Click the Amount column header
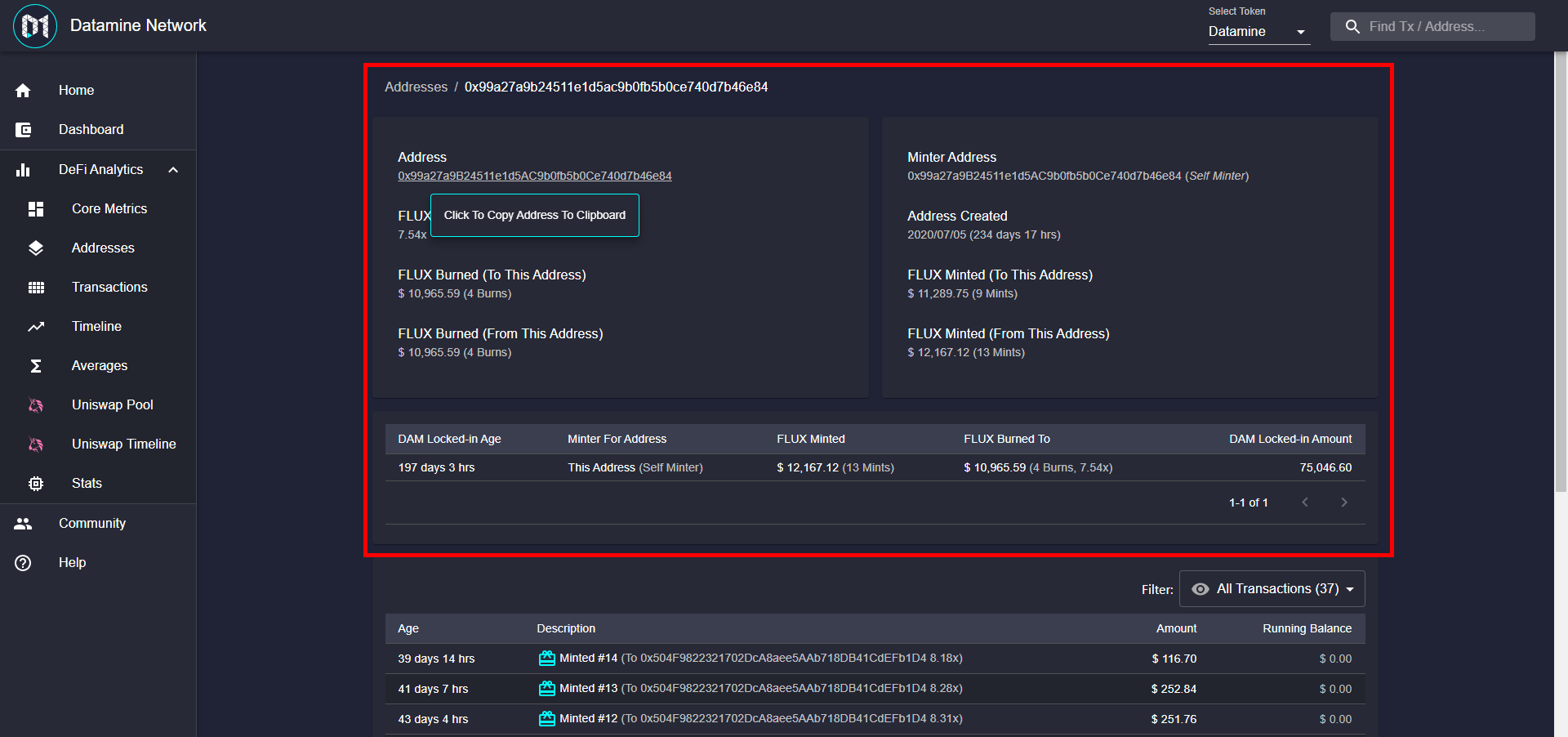This screenshot has width=1568, height=737. (1176, 629)
